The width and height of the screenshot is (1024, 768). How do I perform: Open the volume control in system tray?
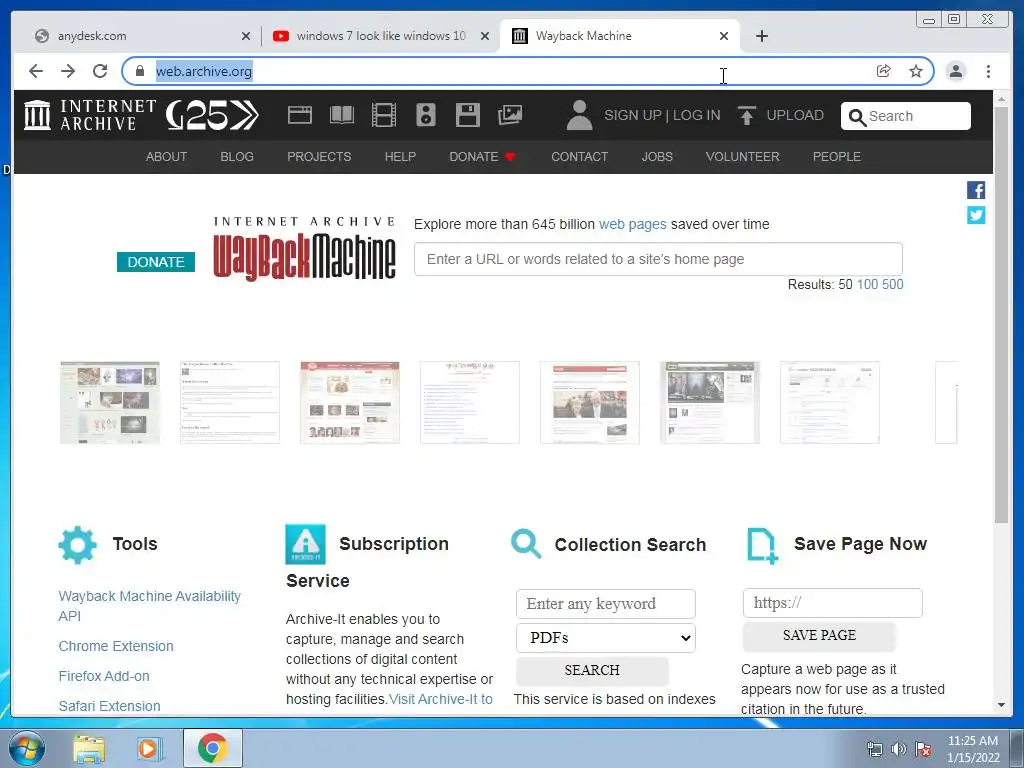[899, 749]
